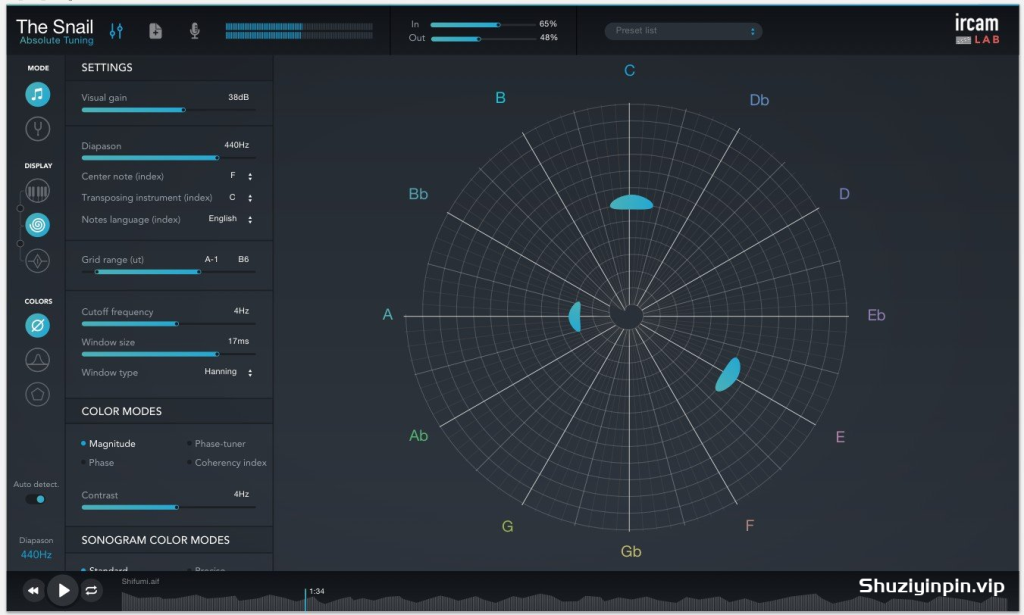Select the diamond tuner display icon
Image resolution: width=1024 pixels, height=615 pixels.
[38, 261]
